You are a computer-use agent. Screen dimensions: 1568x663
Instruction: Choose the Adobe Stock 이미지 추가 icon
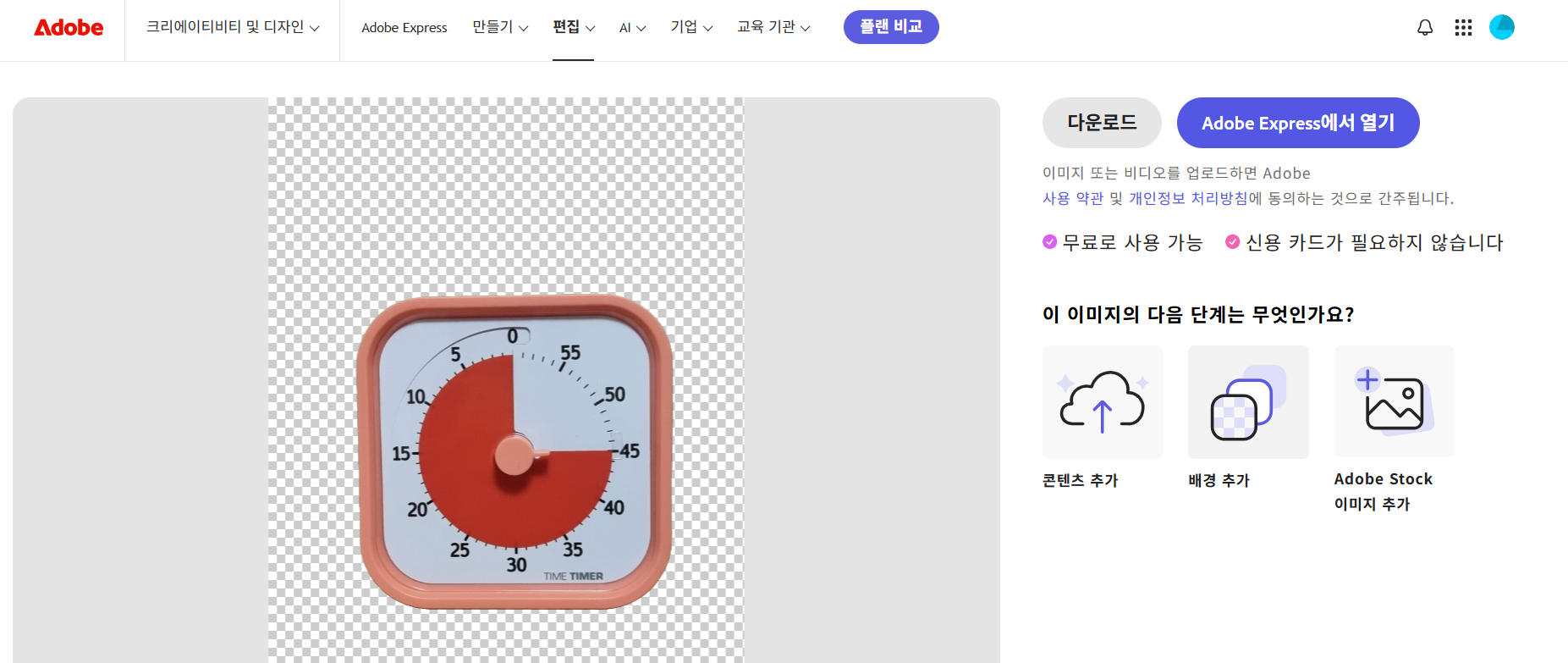point(1395,402)
